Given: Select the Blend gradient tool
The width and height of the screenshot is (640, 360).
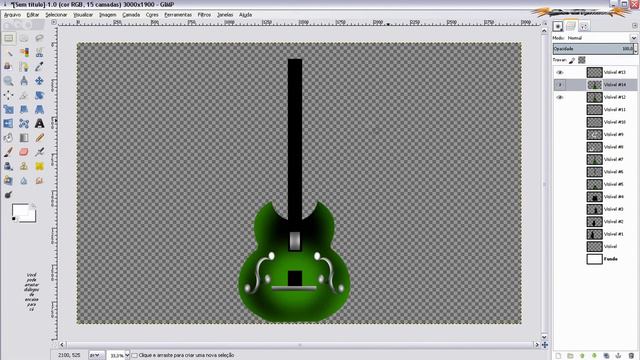Looking at the screenshot, I should coord(24,138).
